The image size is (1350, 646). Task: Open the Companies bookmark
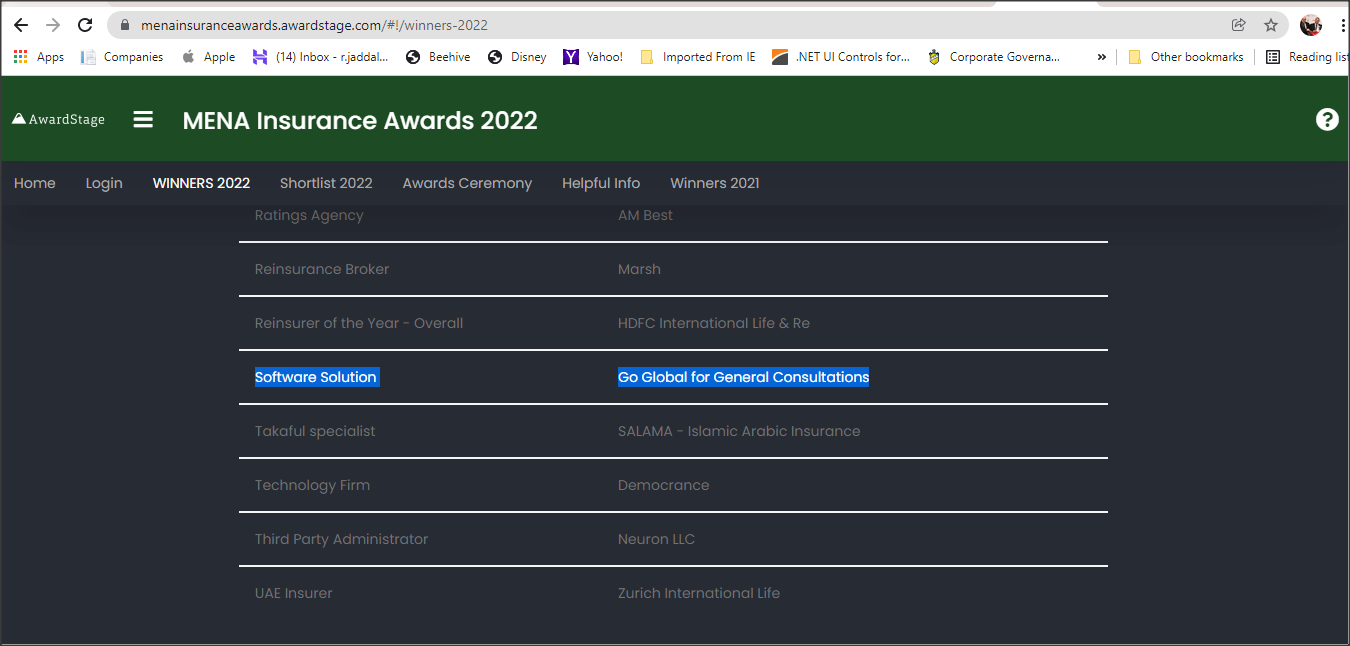[122, 57]
